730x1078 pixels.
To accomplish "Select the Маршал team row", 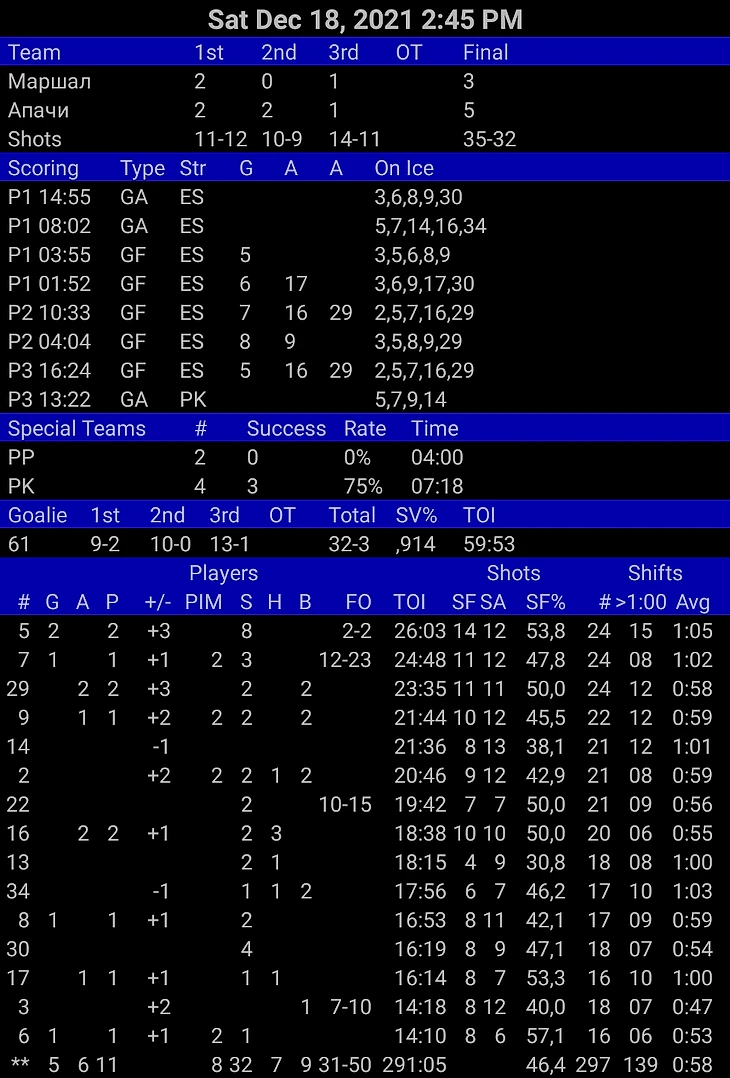I will [365, 82].
